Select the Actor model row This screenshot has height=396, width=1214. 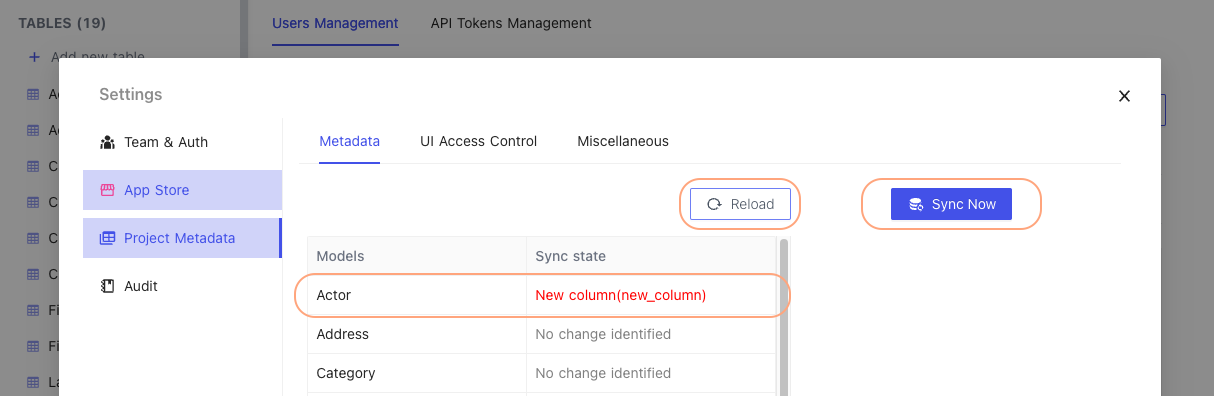coord(541,295)
